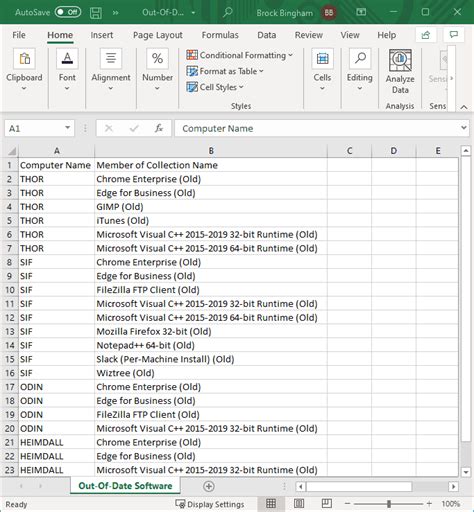Viewport: 474px width, 512px height.
Task: Collapse the ribbon with the caret
Action: click(464, 107)
